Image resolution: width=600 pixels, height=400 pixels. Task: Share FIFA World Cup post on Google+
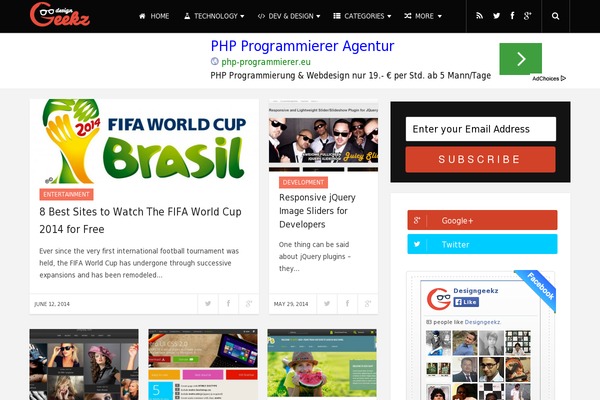pyautogui.click(x=249, y=304)
